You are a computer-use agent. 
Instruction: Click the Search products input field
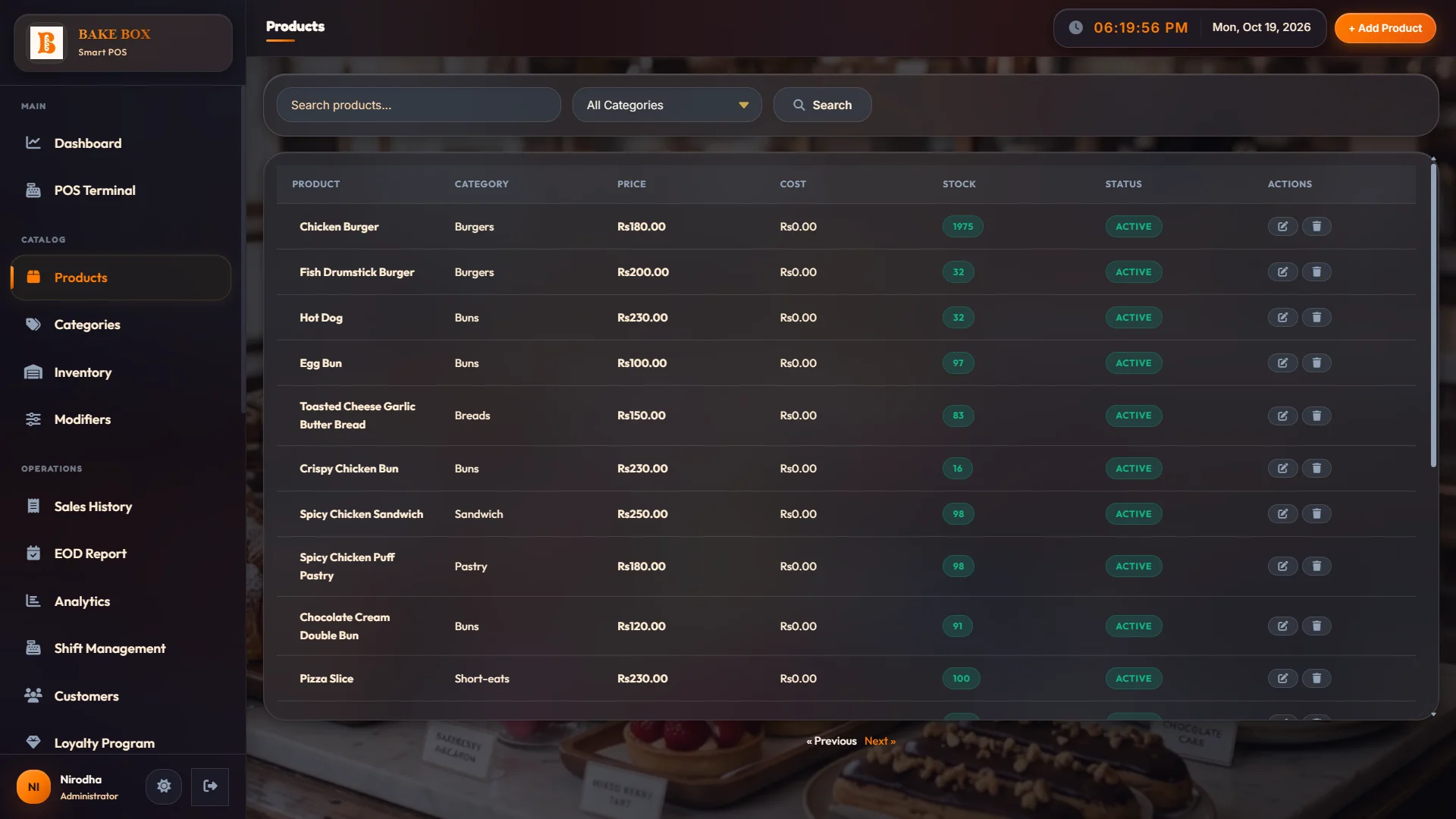(419, 105)
